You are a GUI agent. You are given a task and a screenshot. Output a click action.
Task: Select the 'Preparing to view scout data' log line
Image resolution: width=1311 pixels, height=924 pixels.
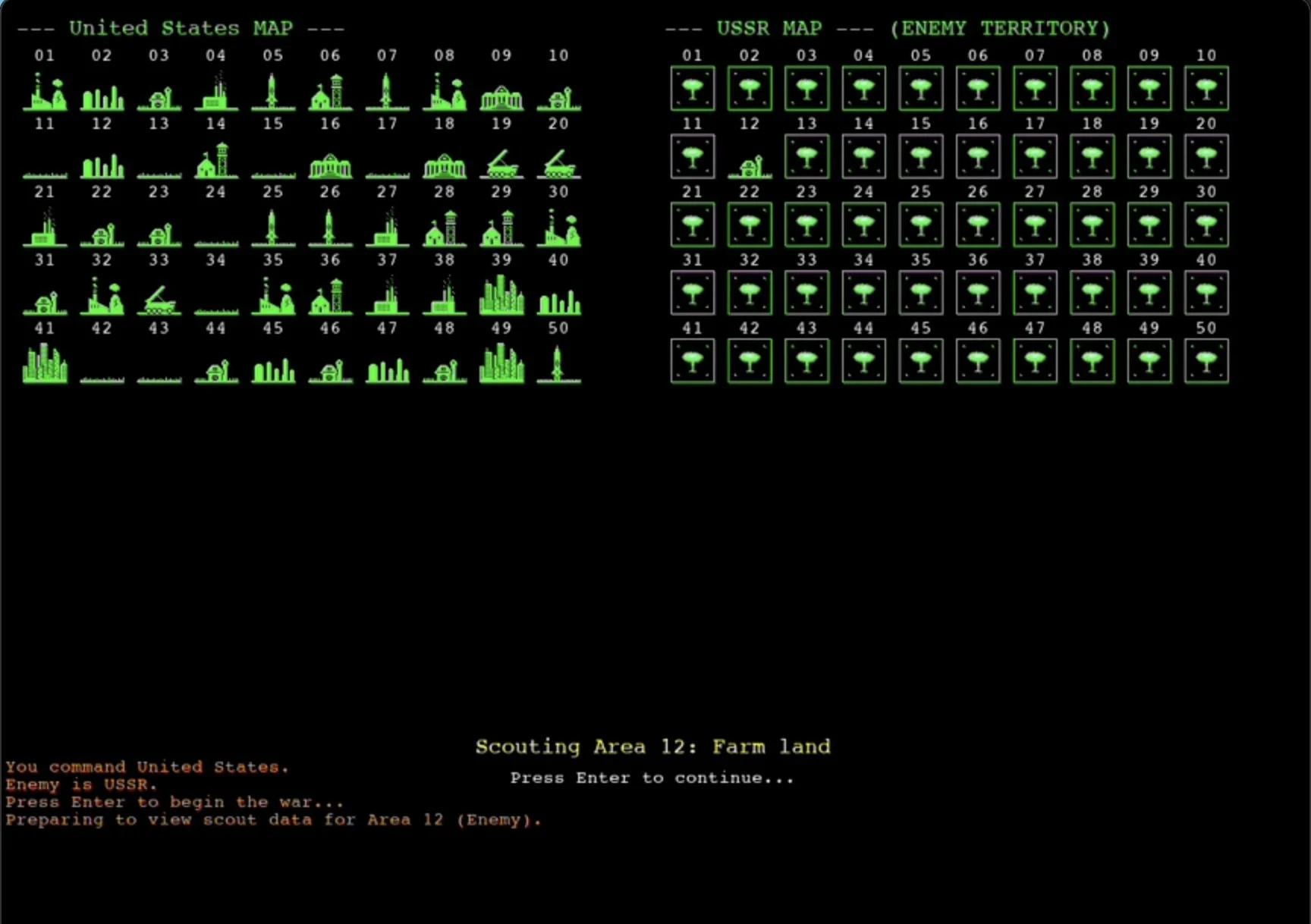coord(274,820)
